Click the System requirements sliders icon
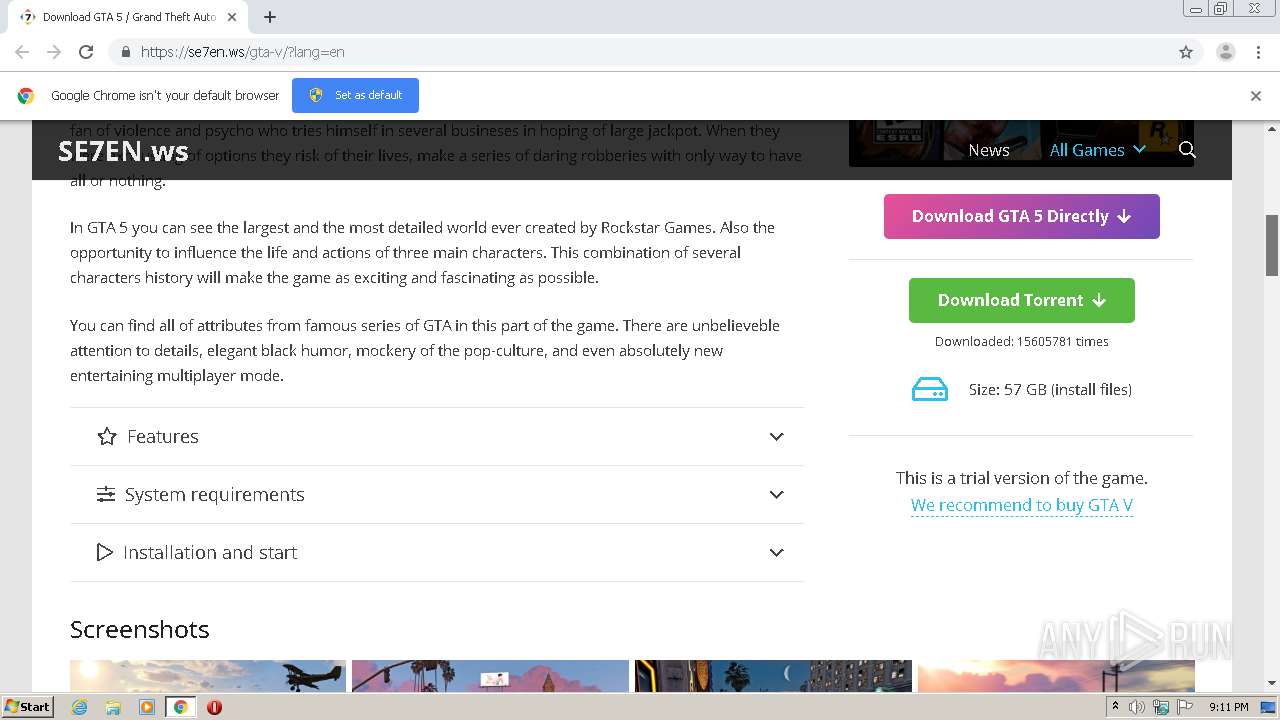Image resolution: width=1280 pixels, height=720 pixels. pos(106,494)
